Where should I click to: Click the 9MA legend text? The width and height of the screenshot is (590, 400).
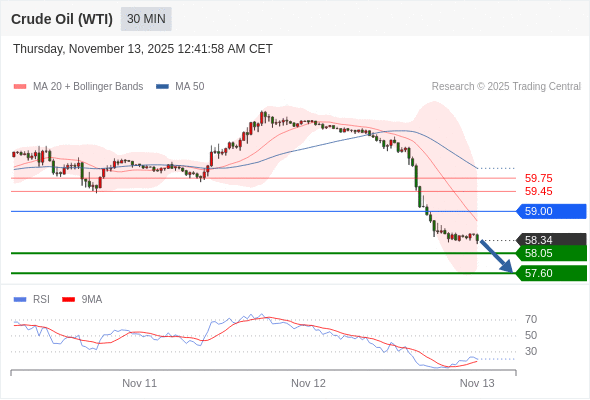coord(92,300)
